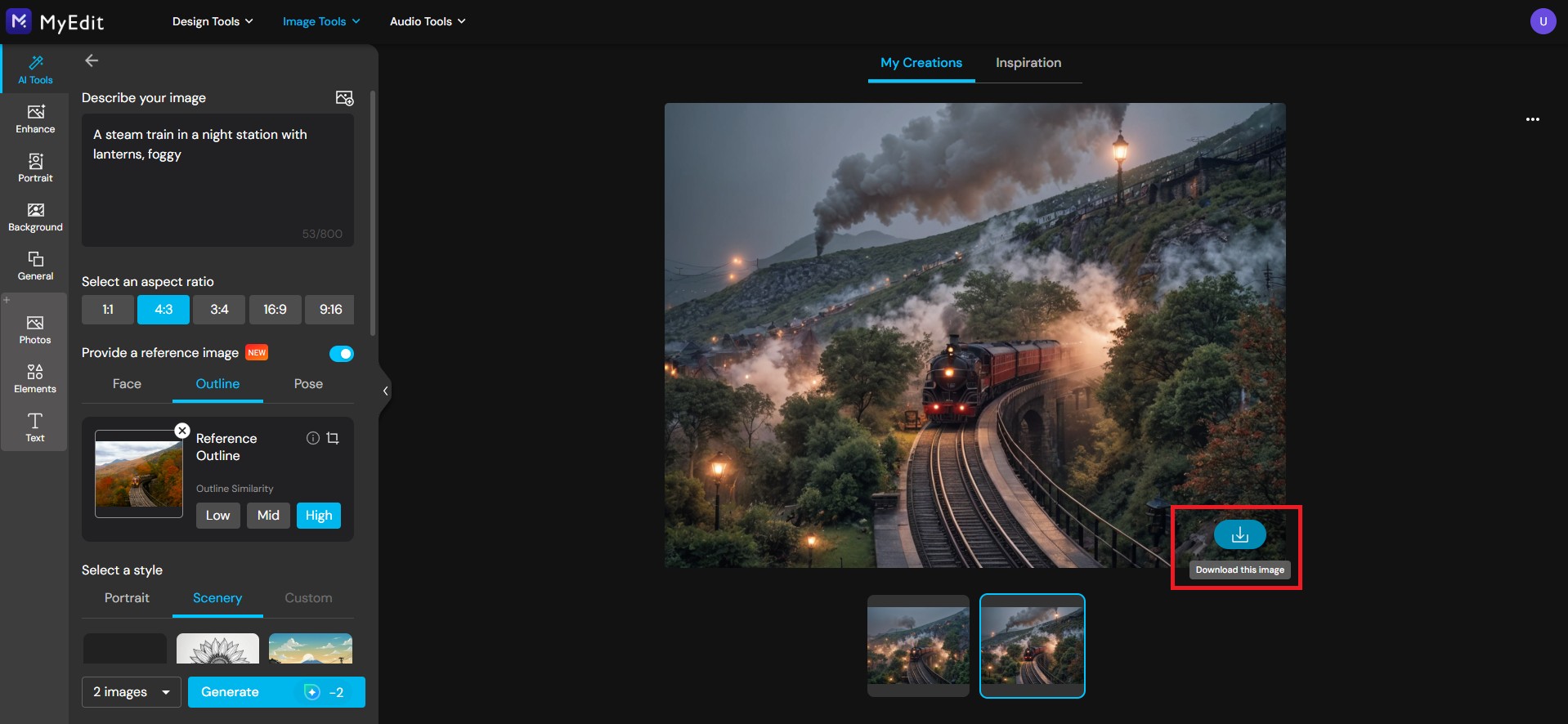Collapse the left settings panel
1568x724 pixels.
pos(385,391)
